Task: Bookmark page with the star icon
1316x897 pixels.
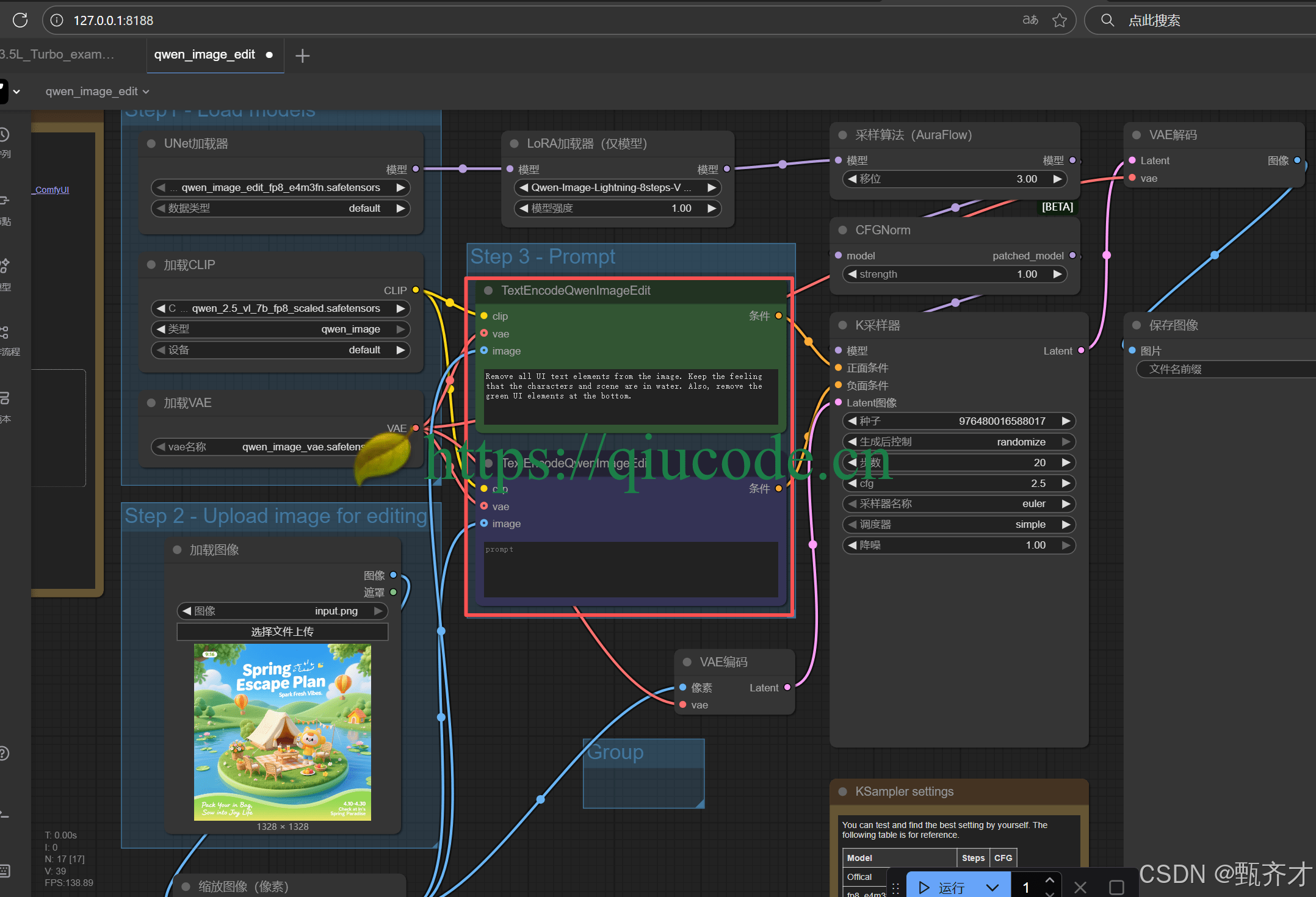Action: [1060, 20]
